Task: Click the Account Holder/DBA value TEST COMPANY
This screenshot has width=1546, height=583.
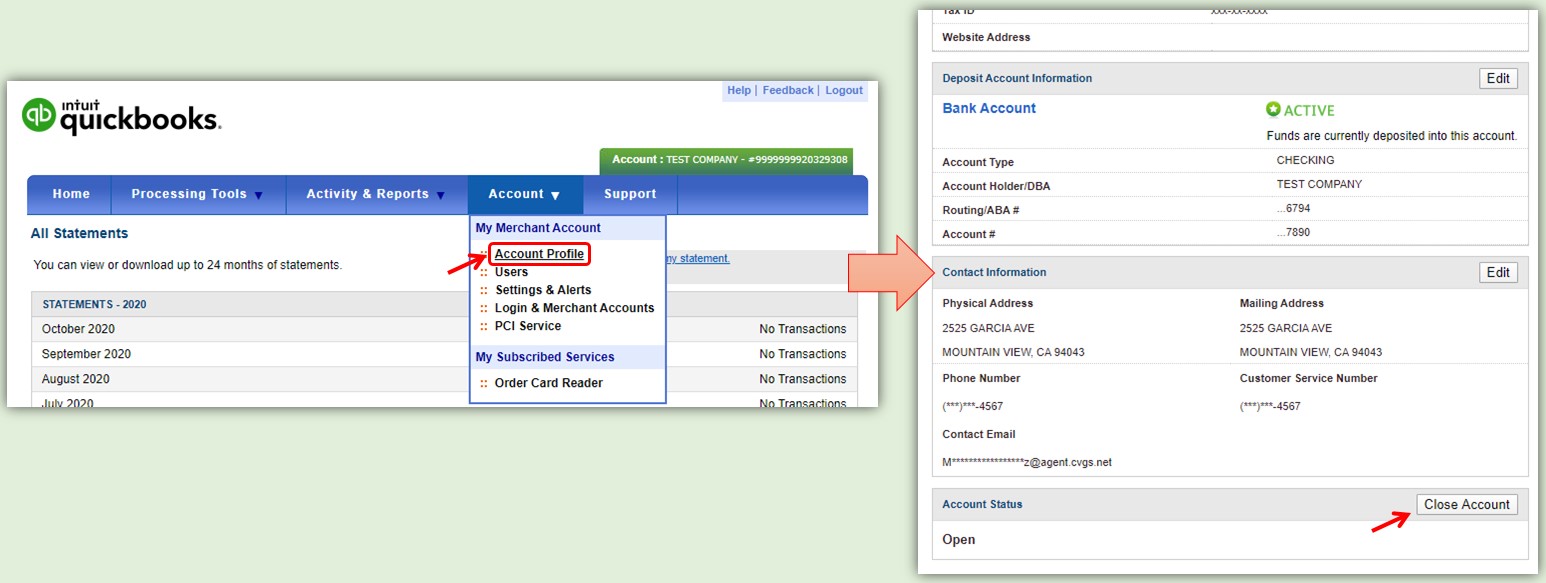Action: (1319, 184)
